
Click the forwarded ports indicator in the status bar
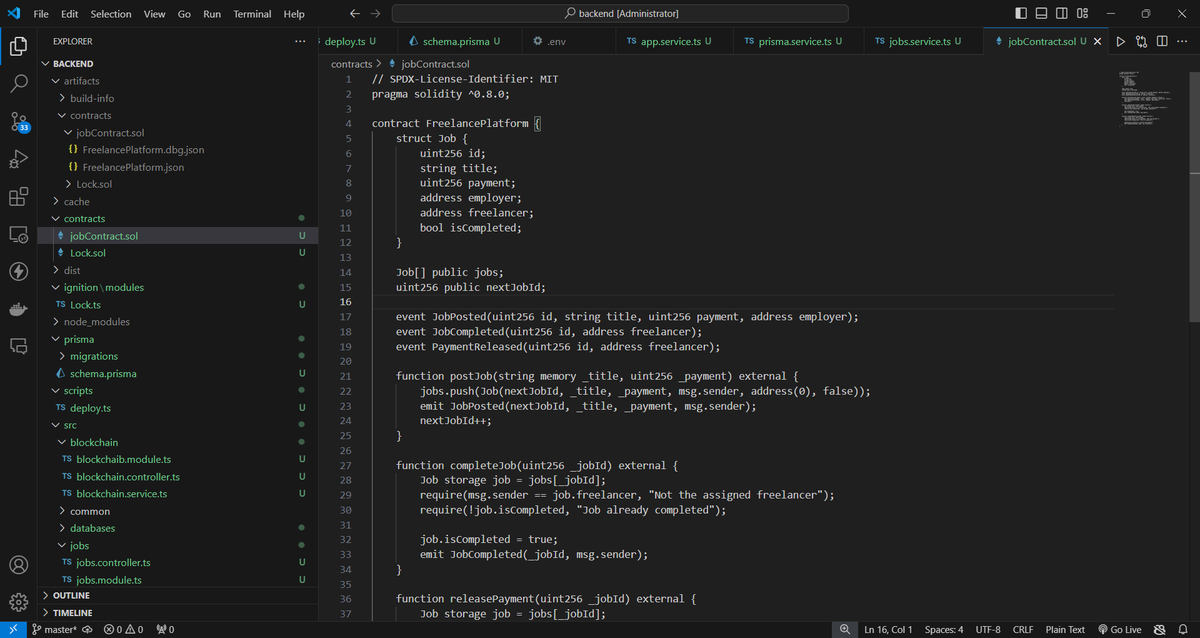pos(166,629)
